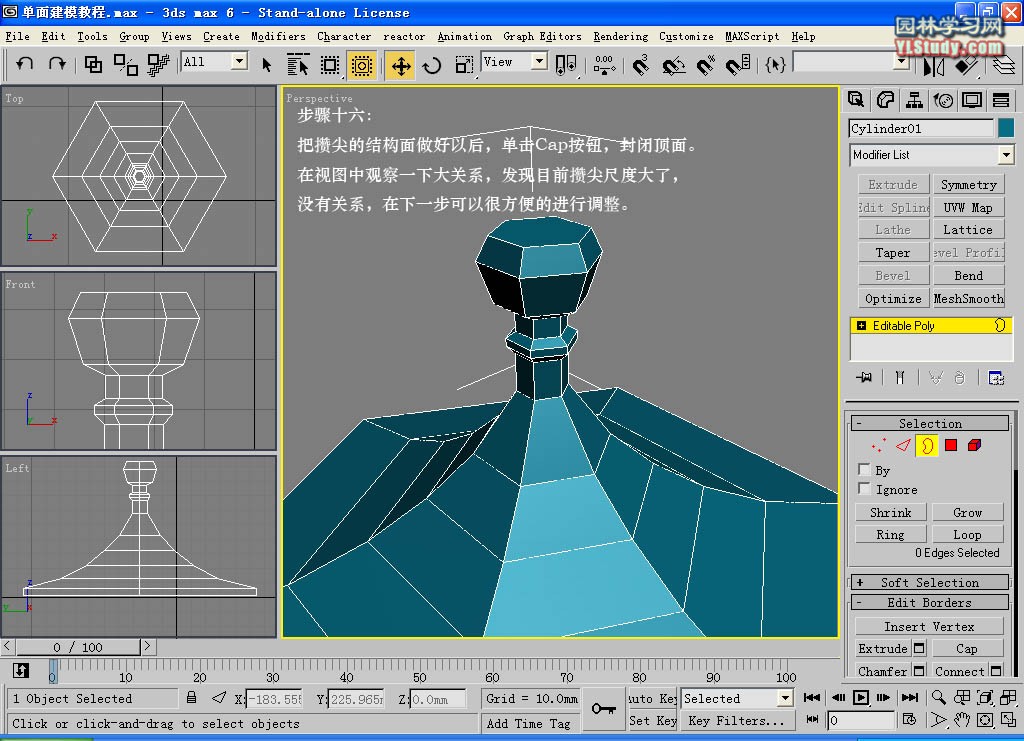The width and height of the screenshot is (1024, 741).
Task: Click the Key Filters button
Action: [x=737, y=721]
